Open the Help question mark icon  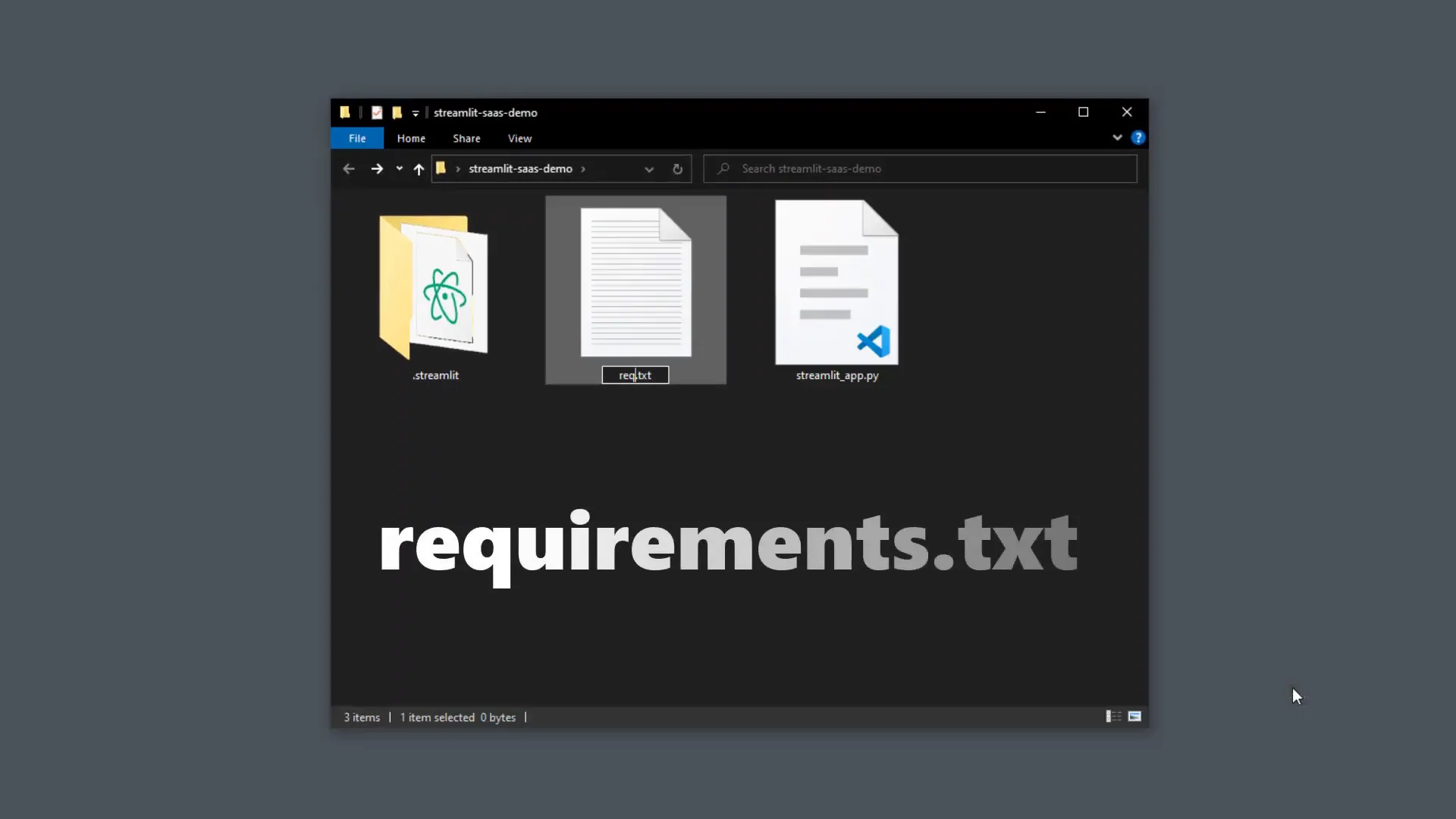coord(1137,137)
